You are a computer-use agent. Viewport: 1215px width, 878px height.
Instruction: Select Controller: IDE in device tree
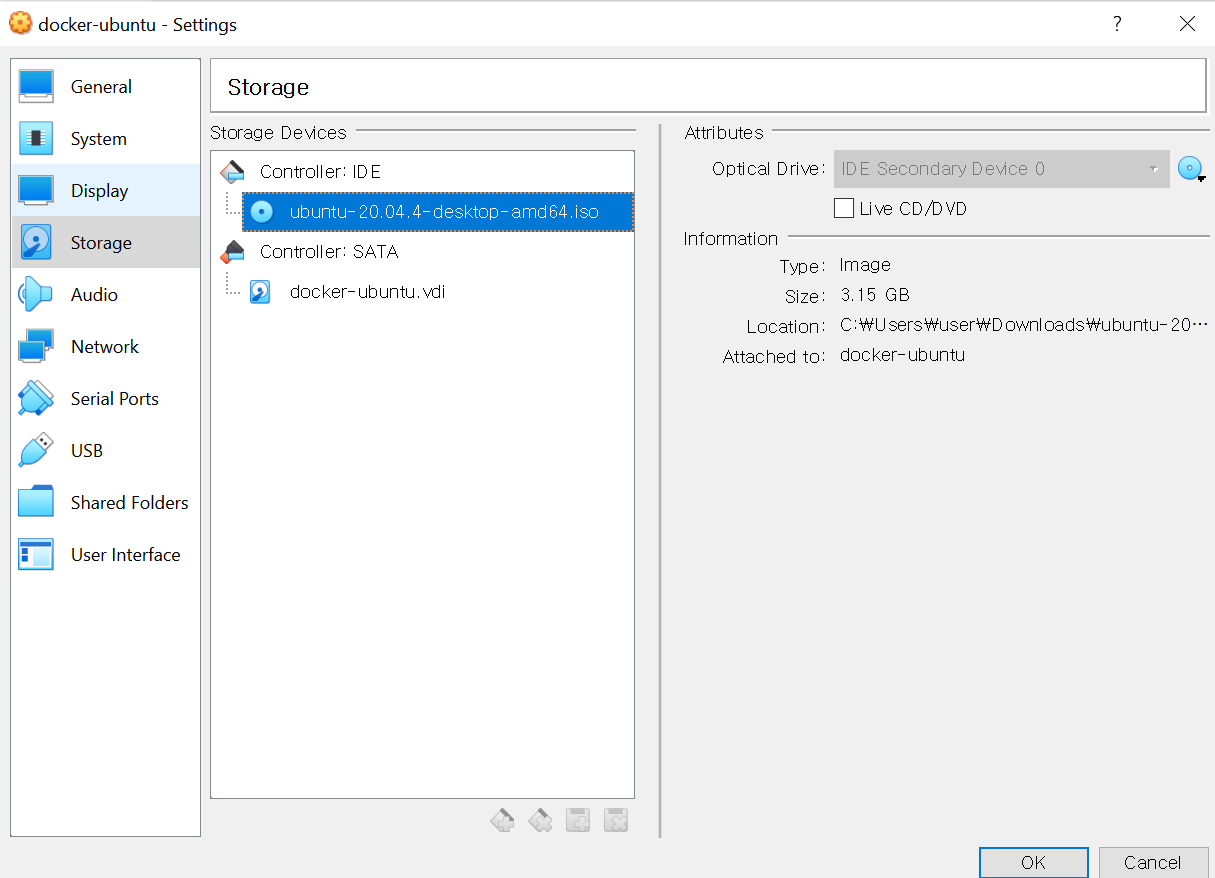(320, 172)
